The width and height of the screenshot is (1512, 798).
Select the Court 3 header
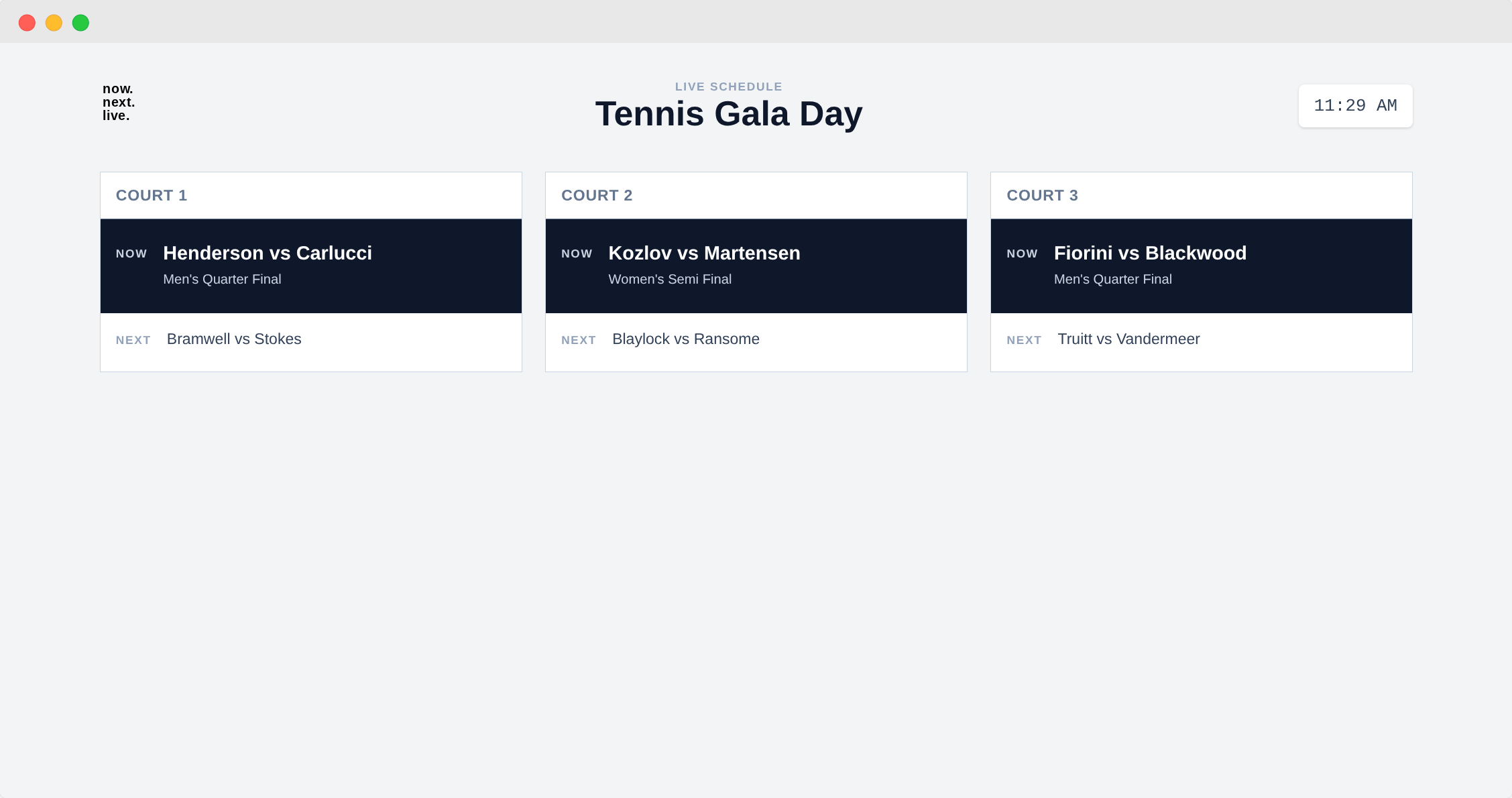(1042, 196)
